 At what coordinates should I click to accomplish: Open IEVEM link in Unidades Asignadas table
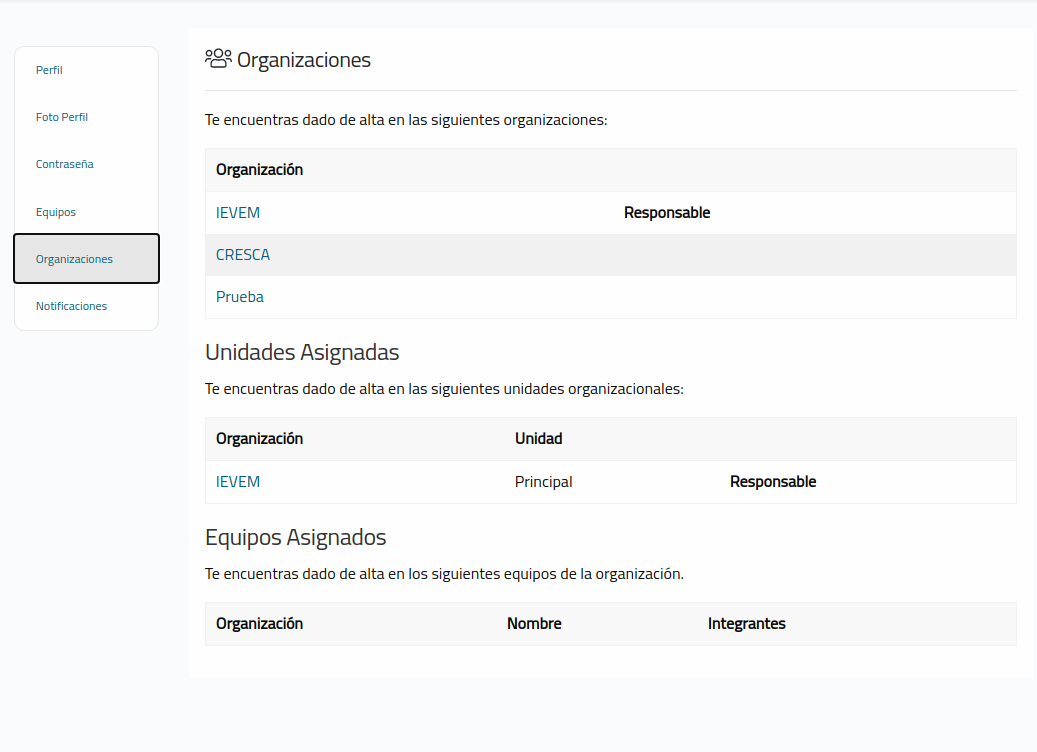point(237,481)
